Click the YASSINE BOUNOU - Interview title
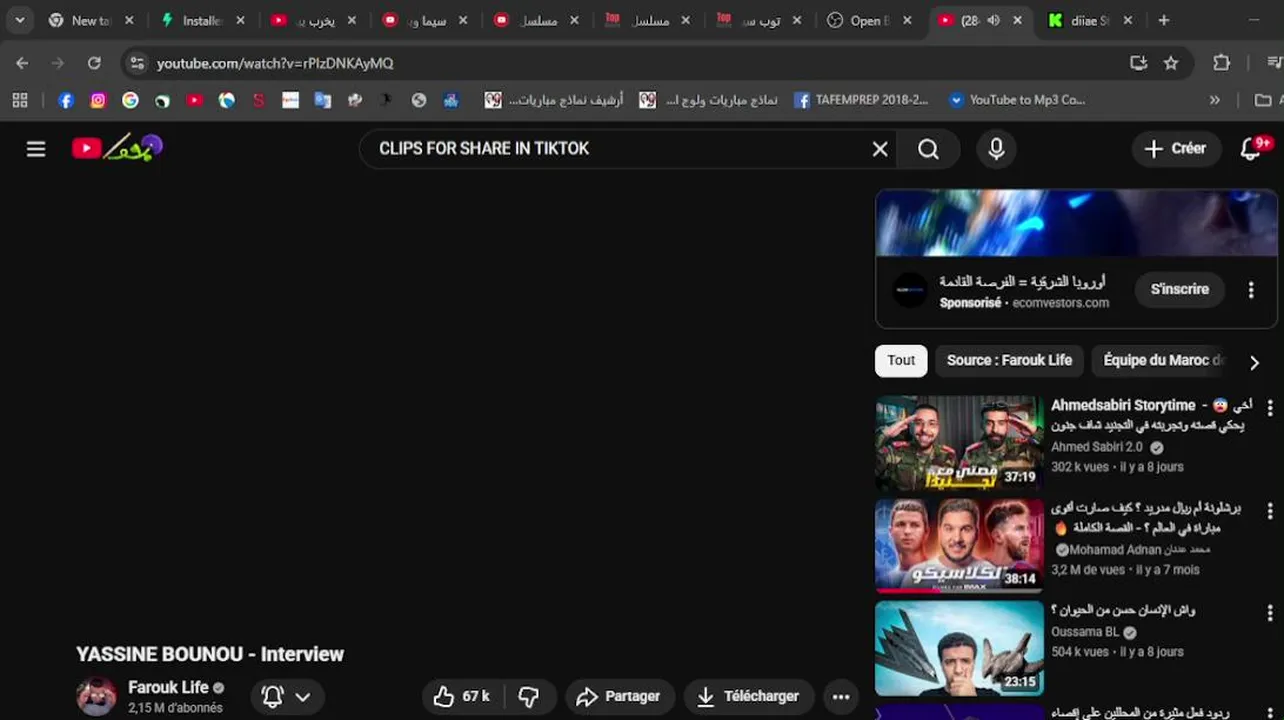The image size is (1284, 720). click(210, 654)
